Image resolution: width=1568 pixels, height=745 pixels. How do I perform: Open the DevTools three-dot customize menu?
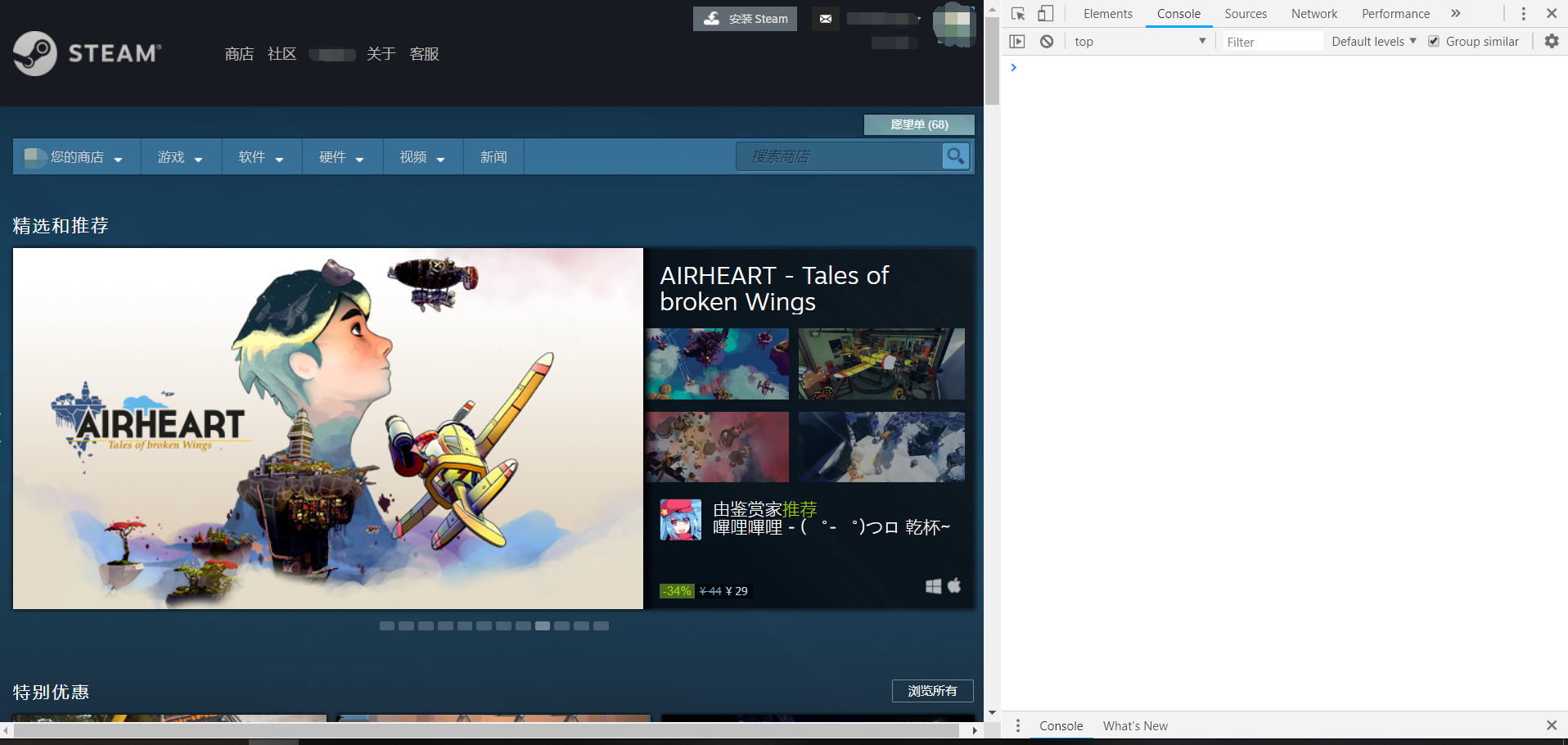(1523, 14)
